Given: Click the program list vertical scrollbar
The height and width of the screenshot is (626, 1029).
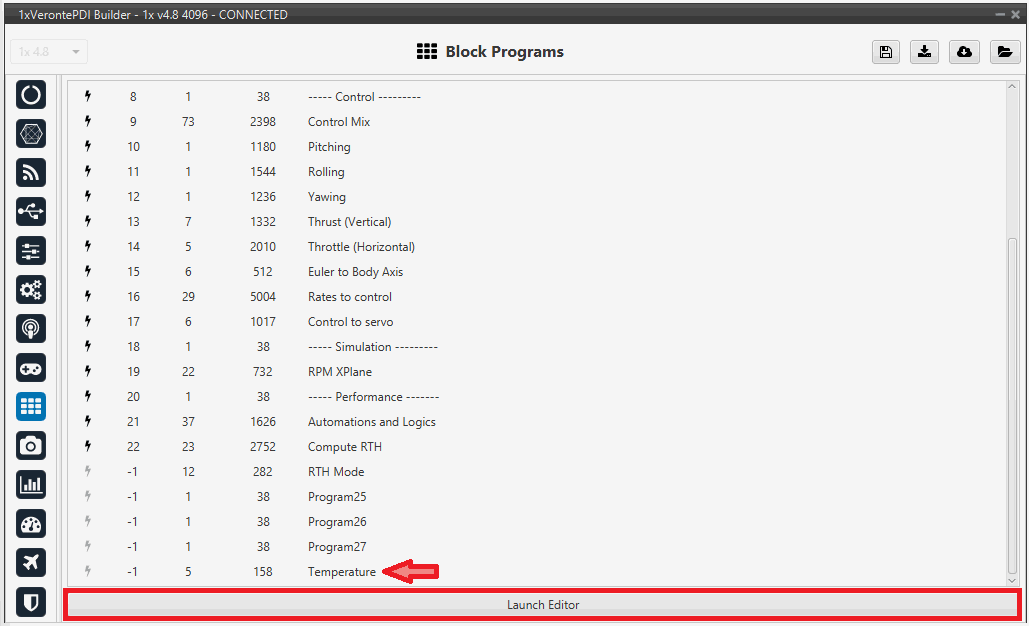Looking at the screenshot, I should click(1012, 400).
